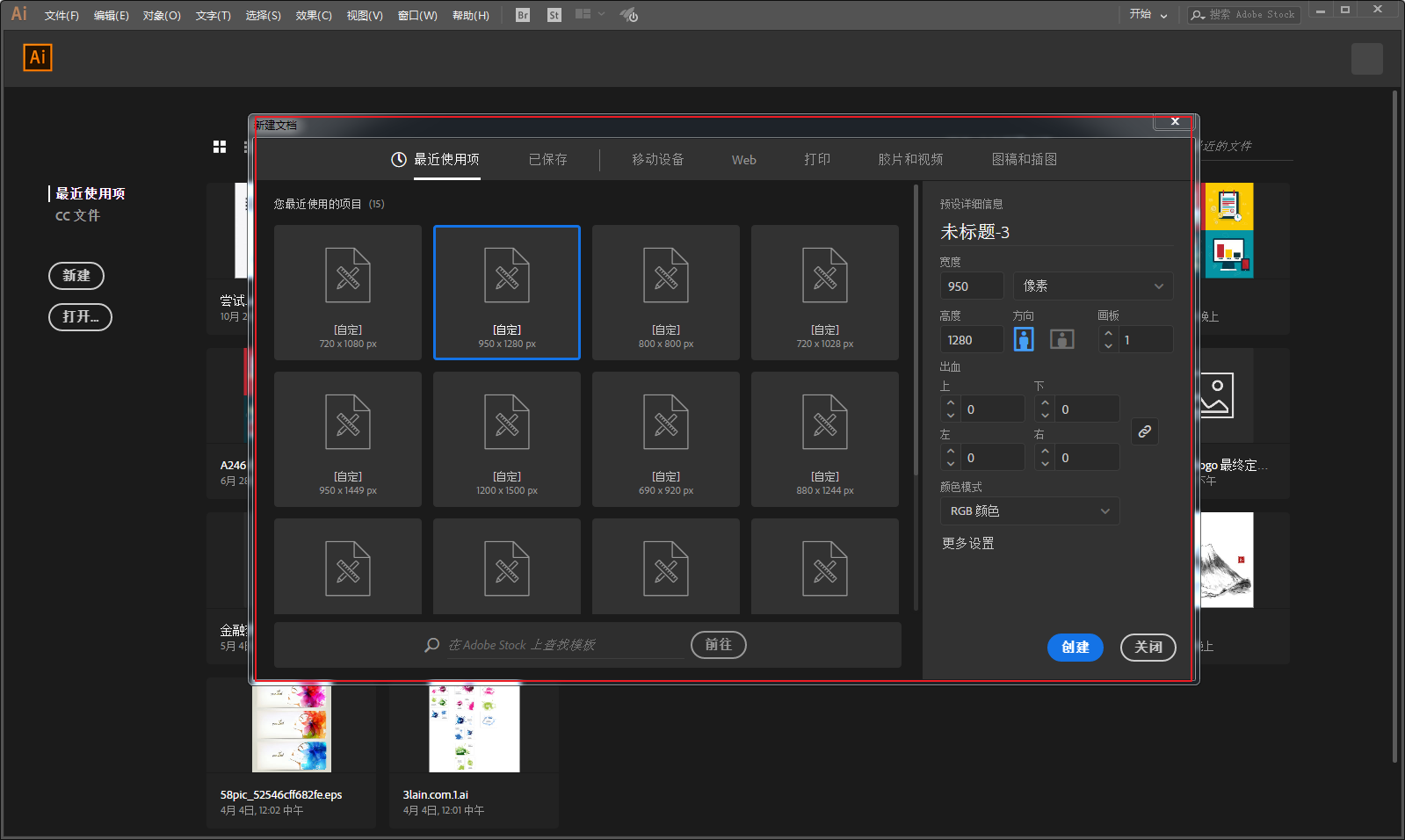Open the 帮助(H) menu
The image size is (1405, 840).
[470, 16]
